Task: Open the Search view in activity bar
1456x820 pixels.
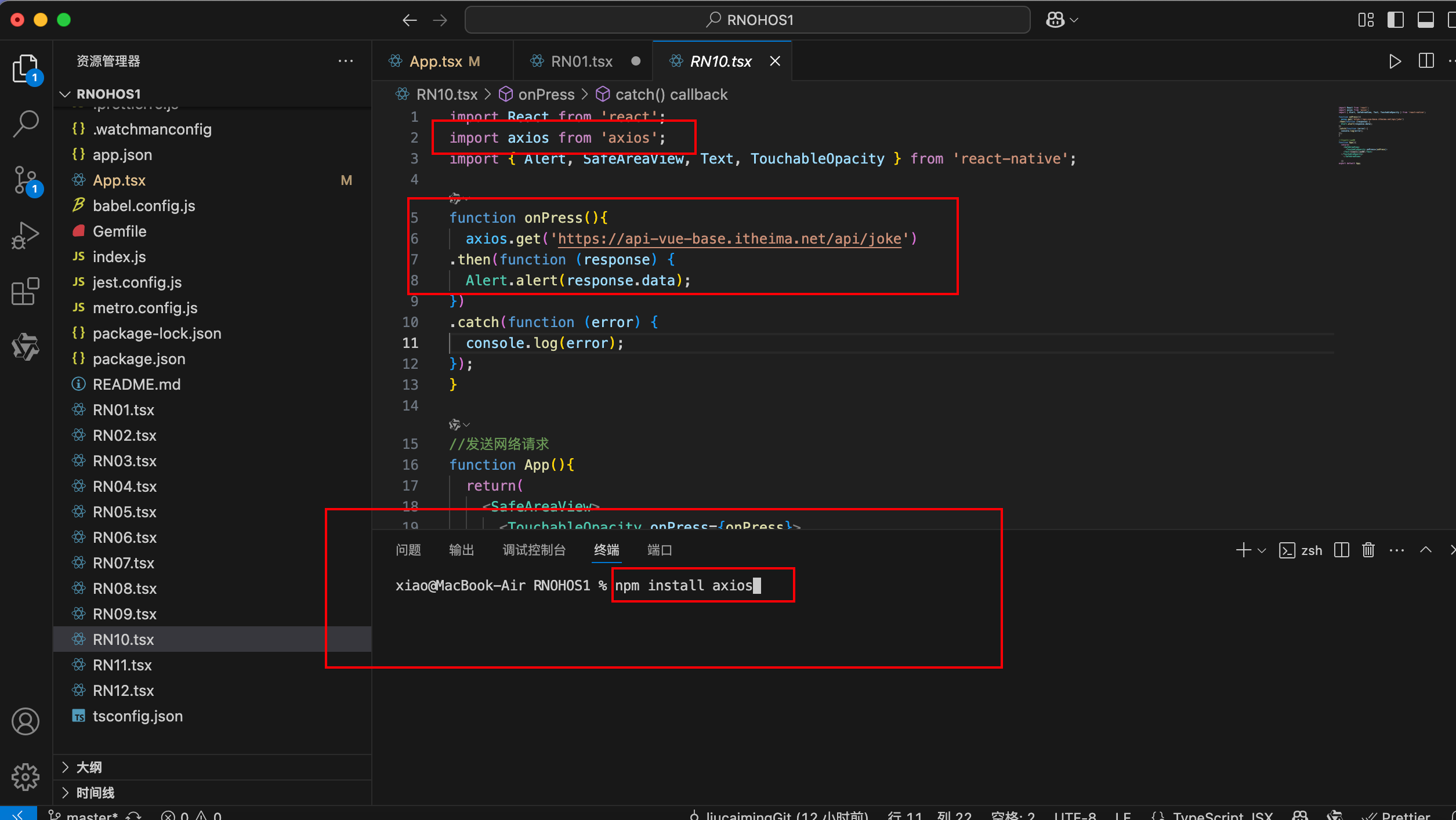Action: [x=26, y=124]
